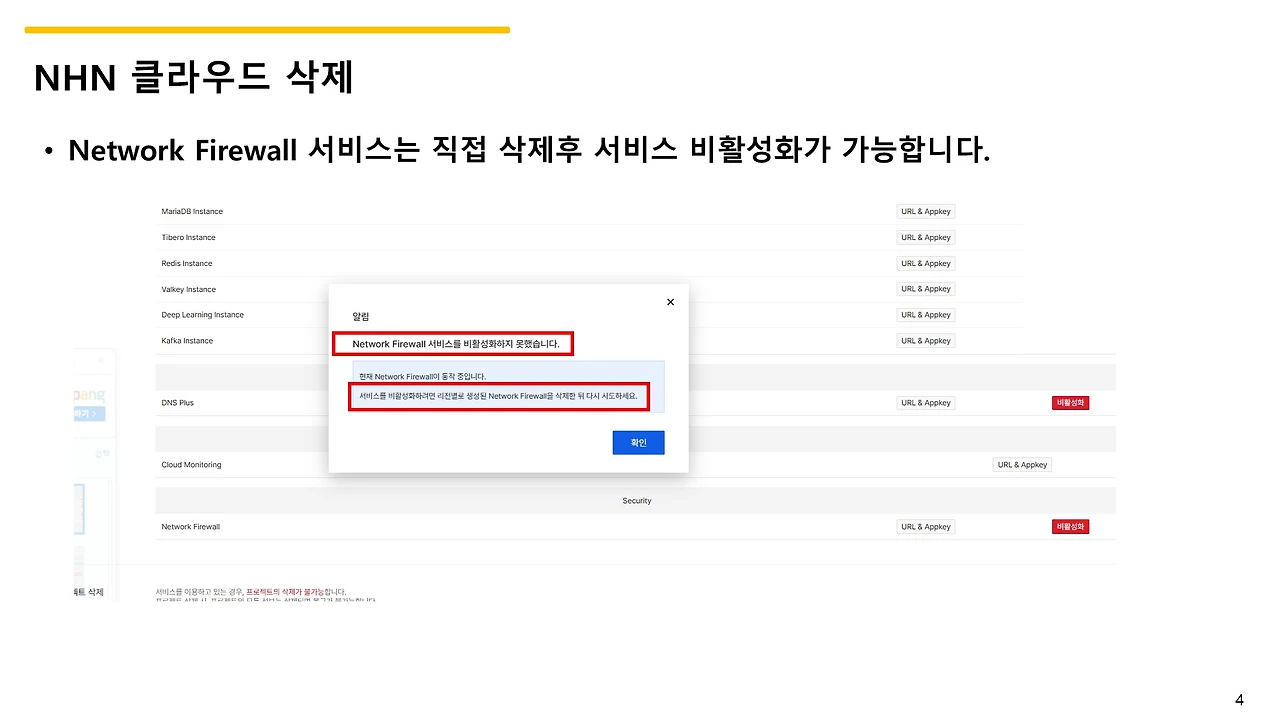1280x720 pixels.
Task: Click the Security section header
Action: tap(636, 501)
